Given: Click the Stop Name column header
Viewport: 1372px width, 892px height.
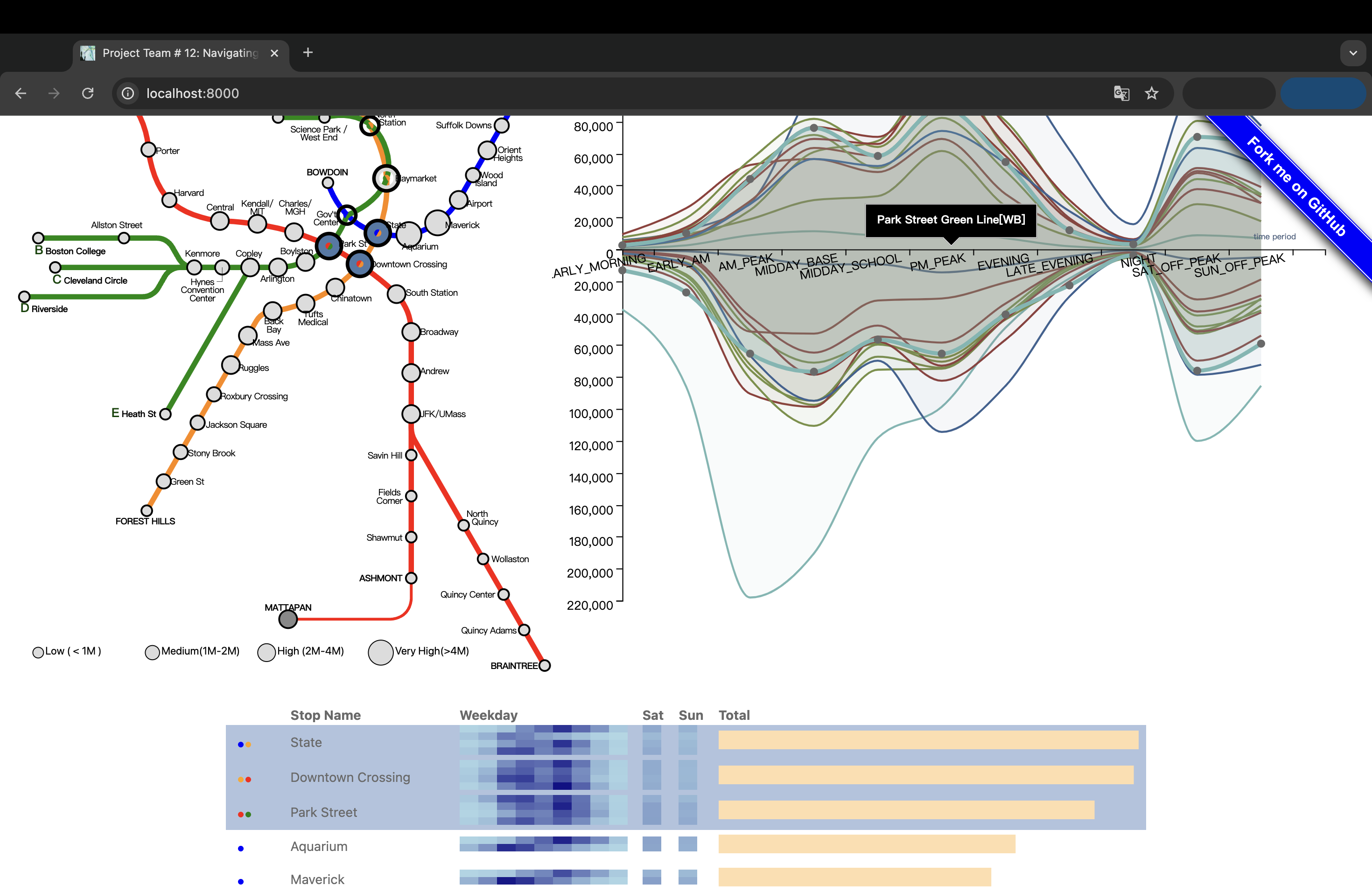Looking at the screenshot, I should (x=326, y=715).
